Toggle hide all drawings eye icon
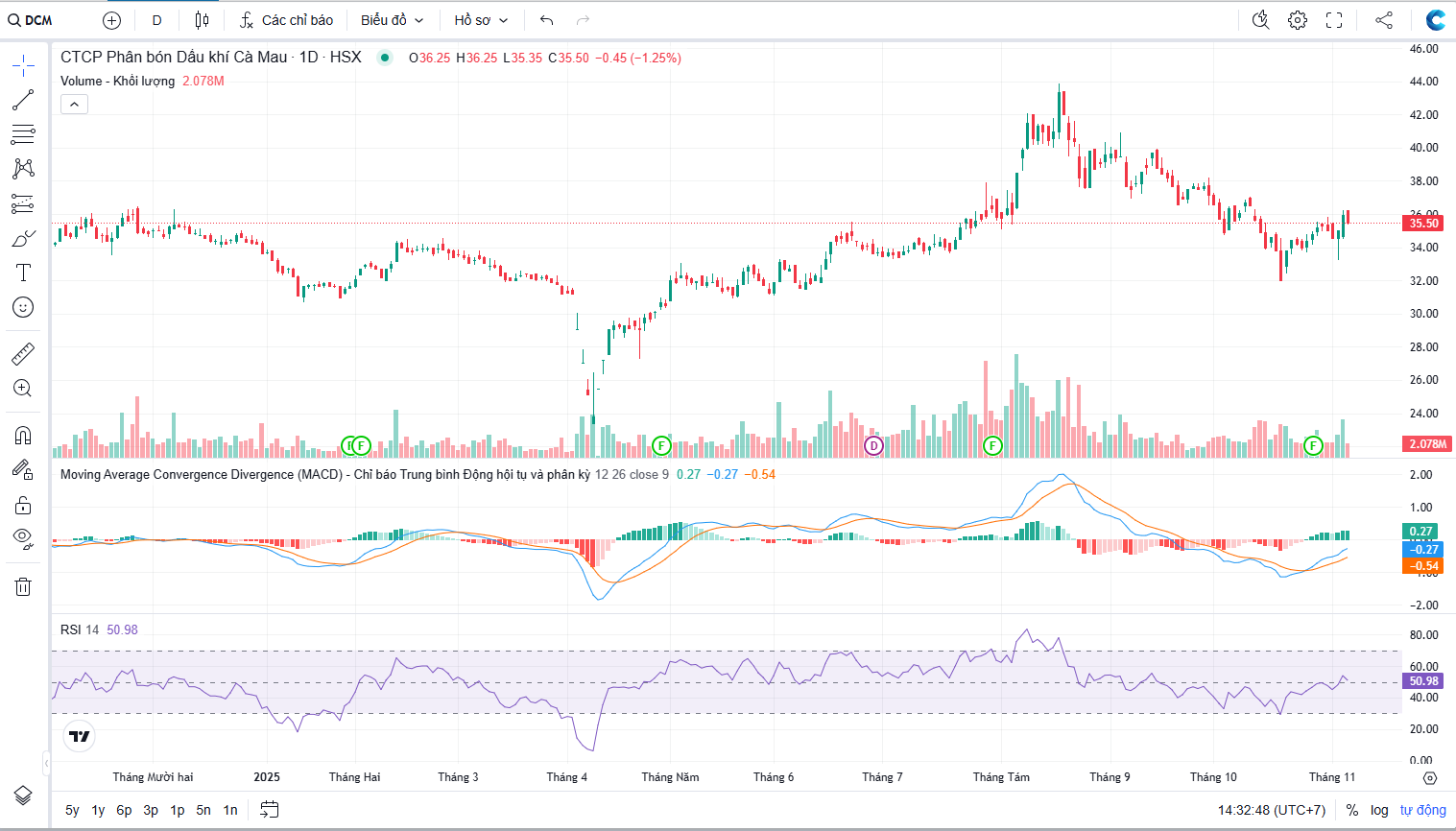The image size is (1456, 831). coord(23,537)
